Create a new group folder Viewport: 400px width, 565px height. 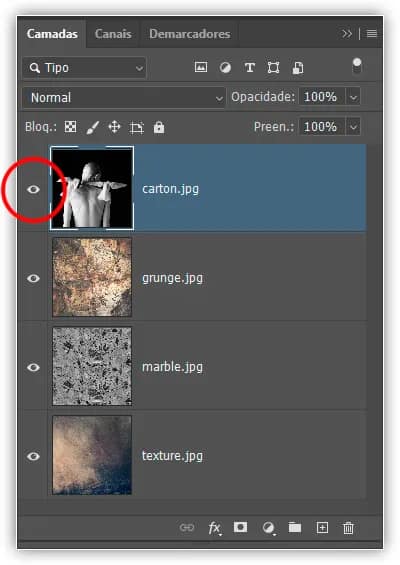tap(295, 528)
